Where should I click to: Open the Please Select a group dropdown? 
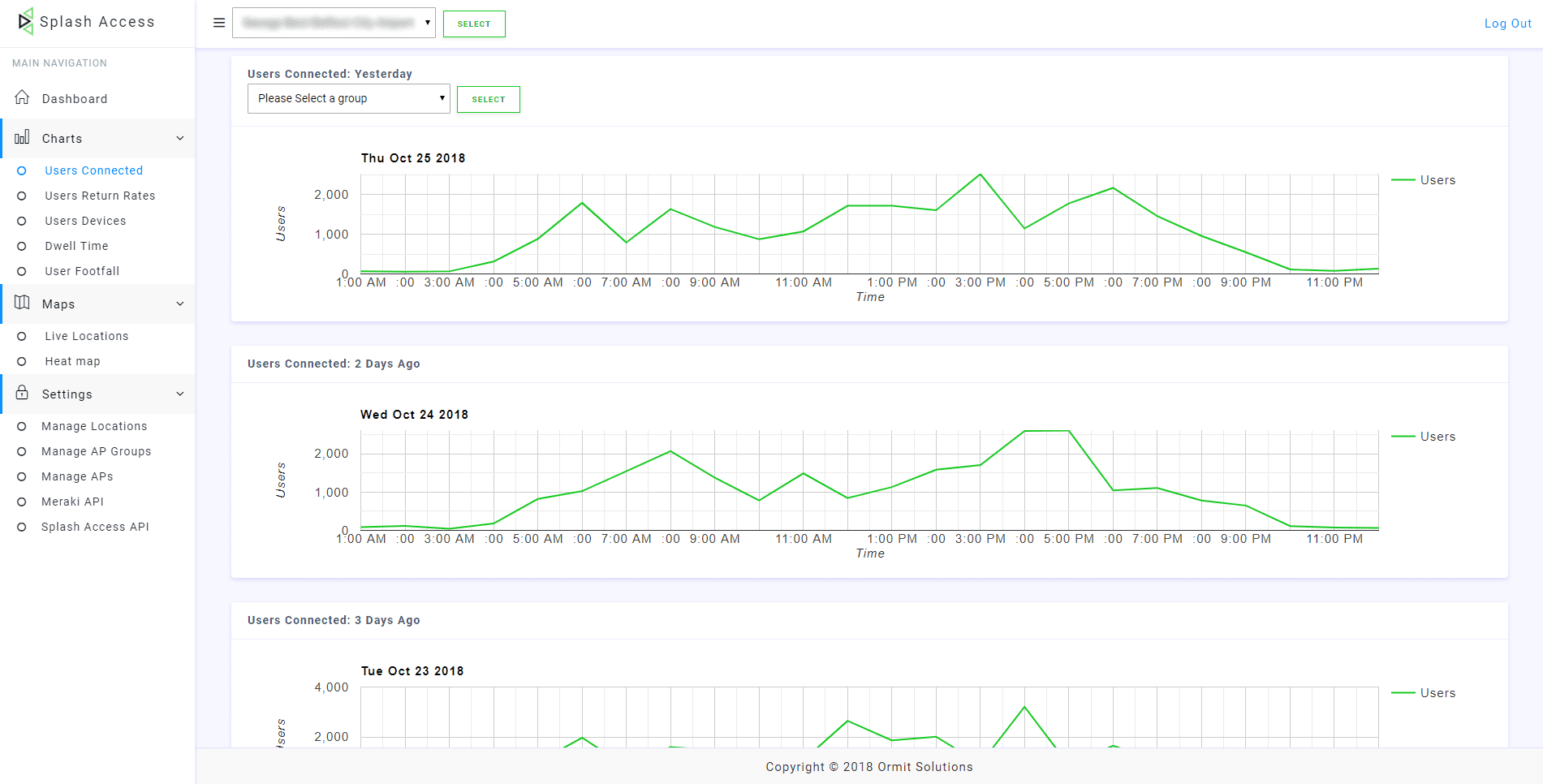(x=348, y=98)
